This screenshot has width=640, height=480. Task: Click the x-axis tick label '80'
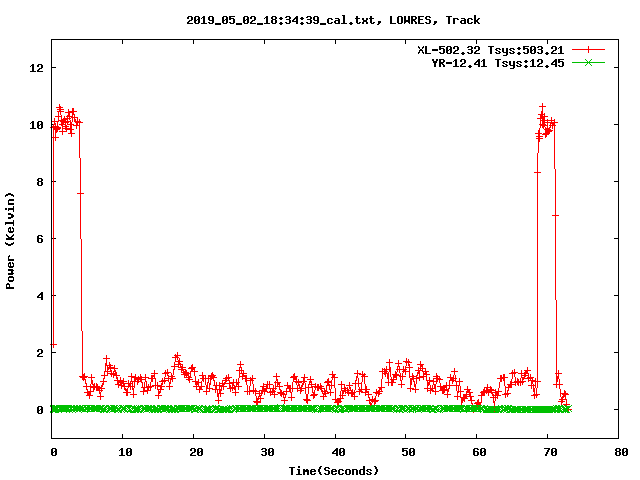(x=621, y=452)
